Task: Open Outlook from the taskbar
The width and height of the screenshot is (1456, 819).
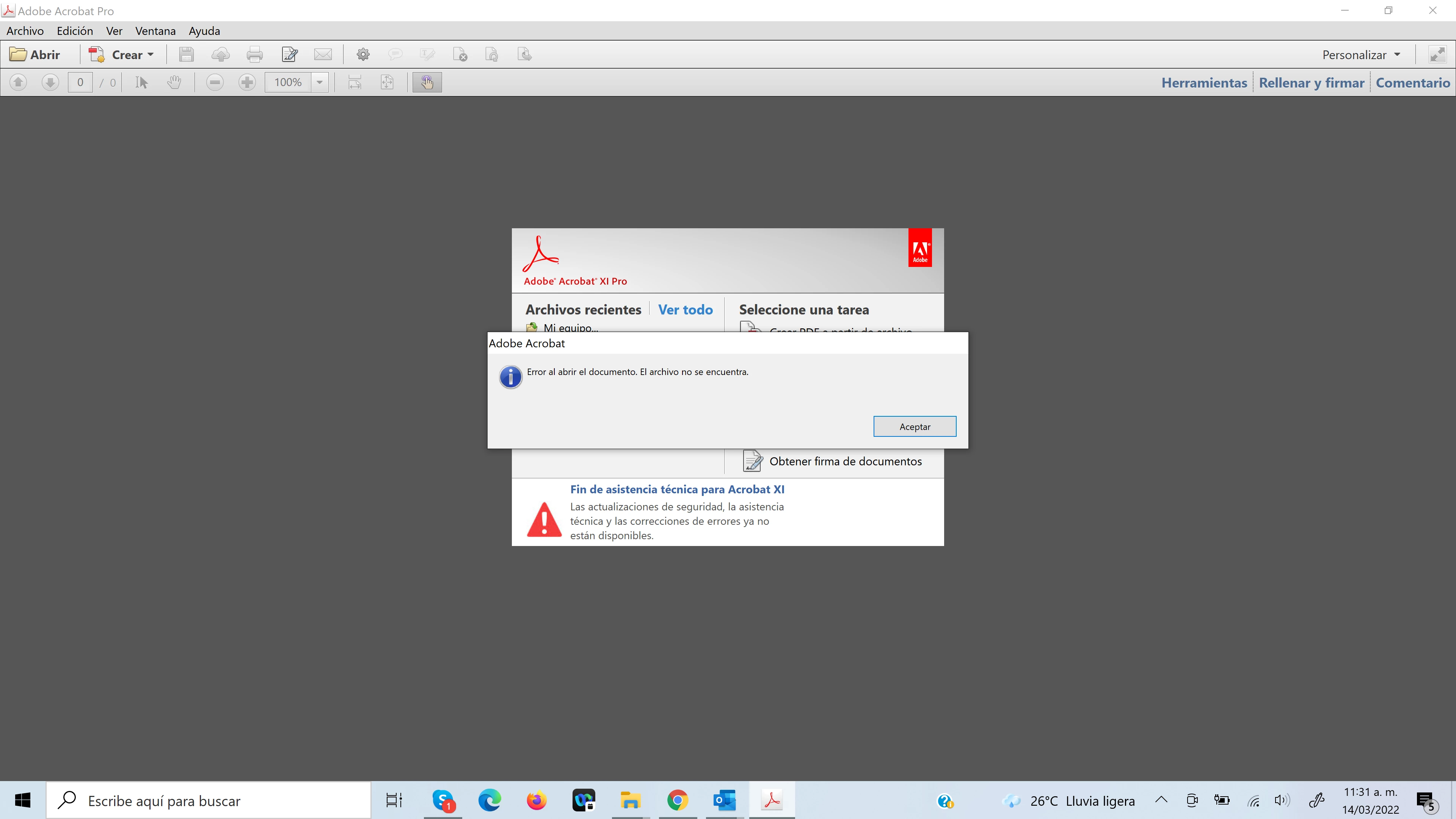Action: [x=724, y=800]
